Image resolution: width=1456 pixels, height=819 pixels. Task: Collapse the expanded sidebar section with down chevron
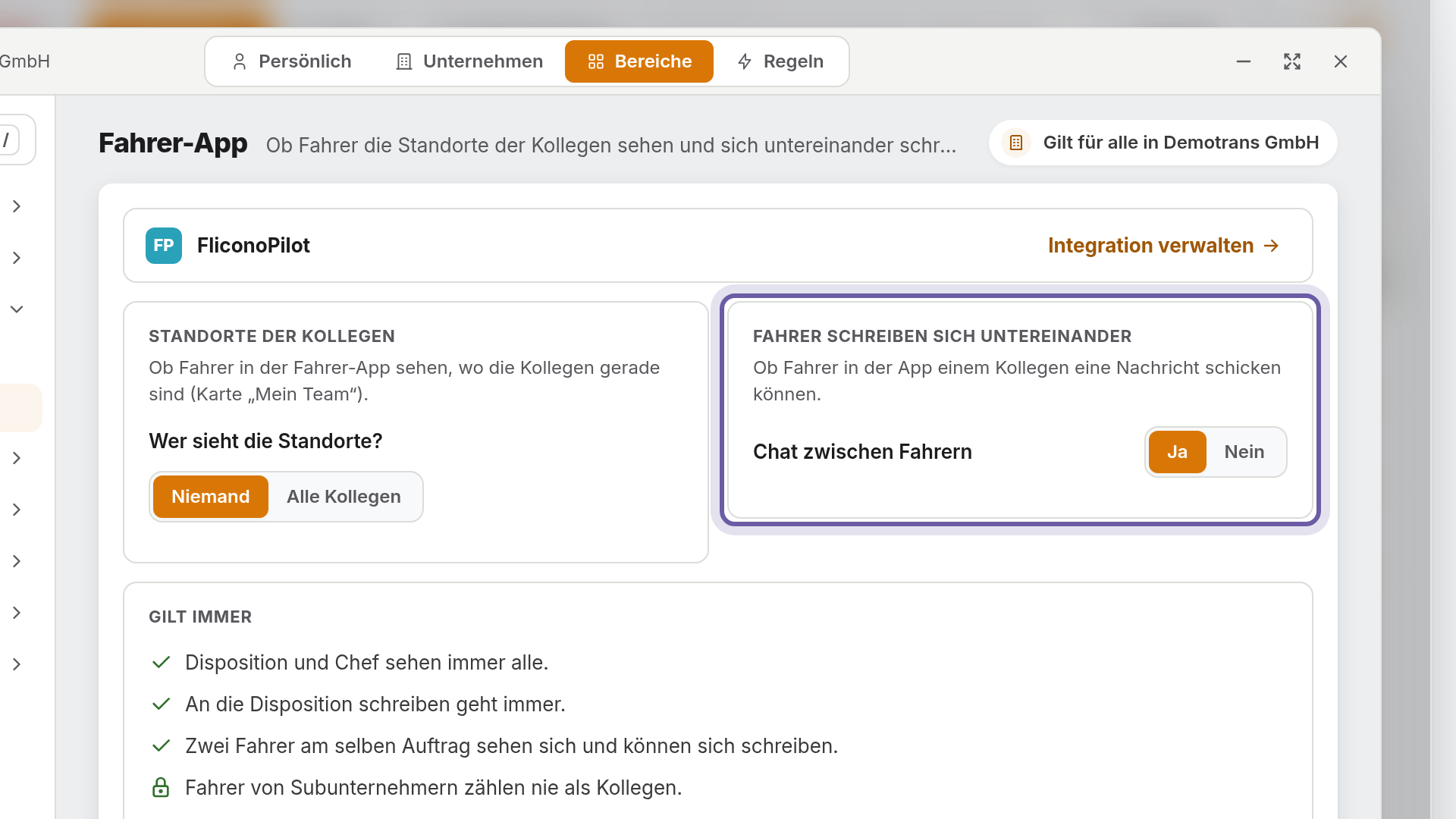pos(17,309)
